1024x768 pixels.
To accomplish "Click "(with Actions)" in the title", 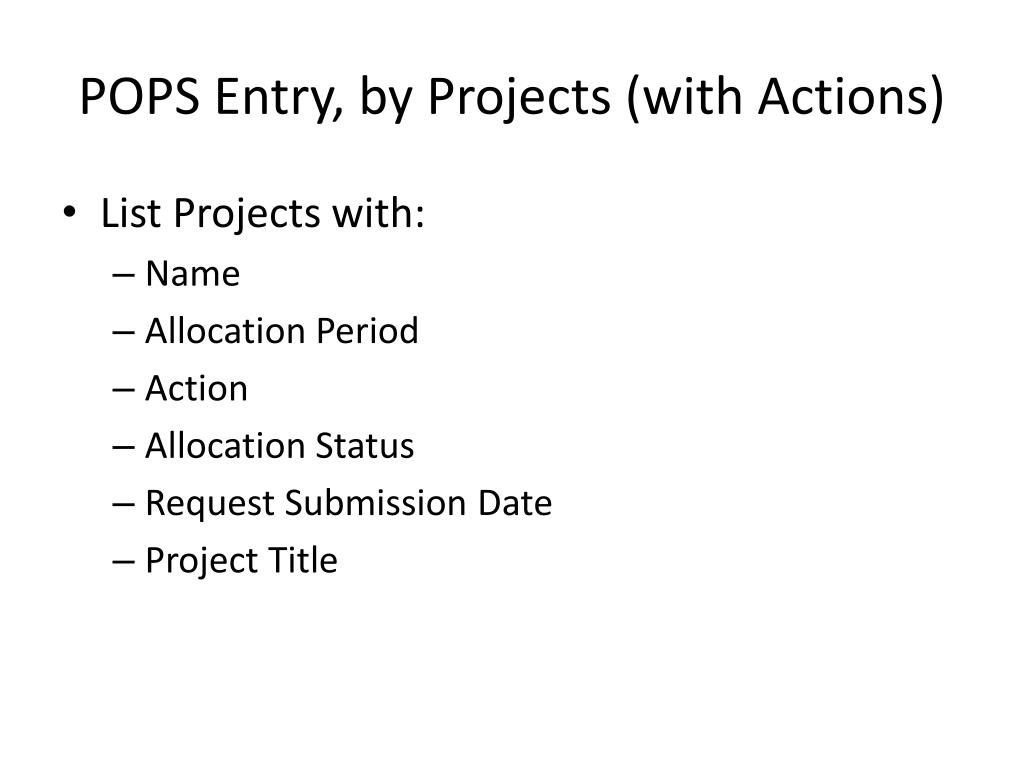I will pos(785,97).
